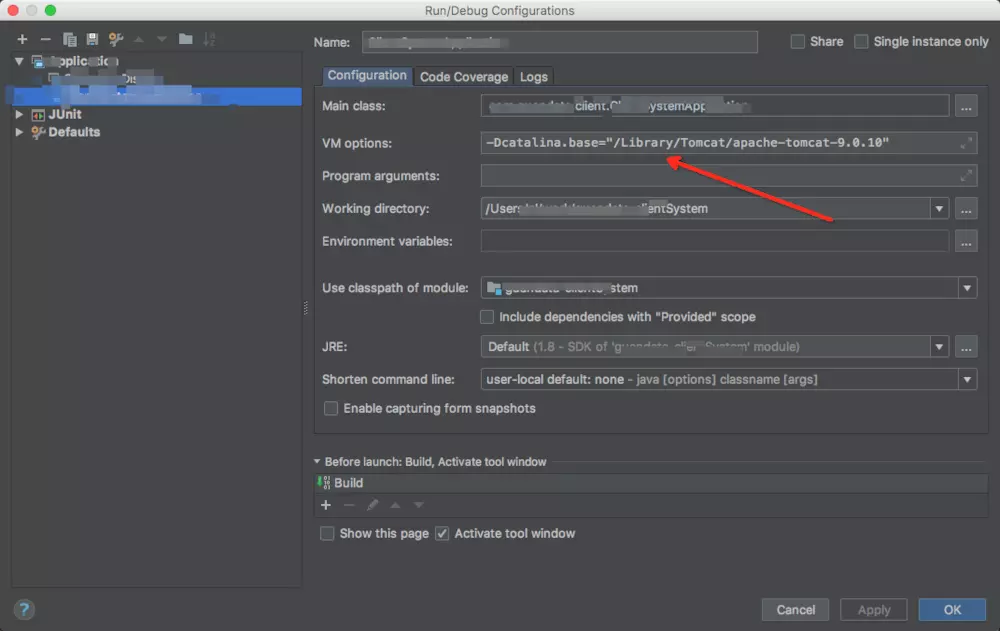1000x631 pixels.
Task: Click the Apply button
Action: point(874,610)
